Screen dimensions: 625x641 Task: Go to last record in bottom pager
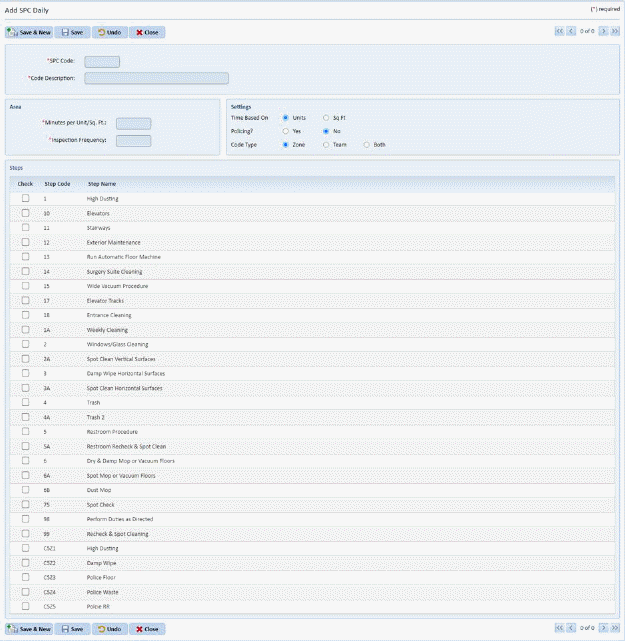[x=615, y=629]
